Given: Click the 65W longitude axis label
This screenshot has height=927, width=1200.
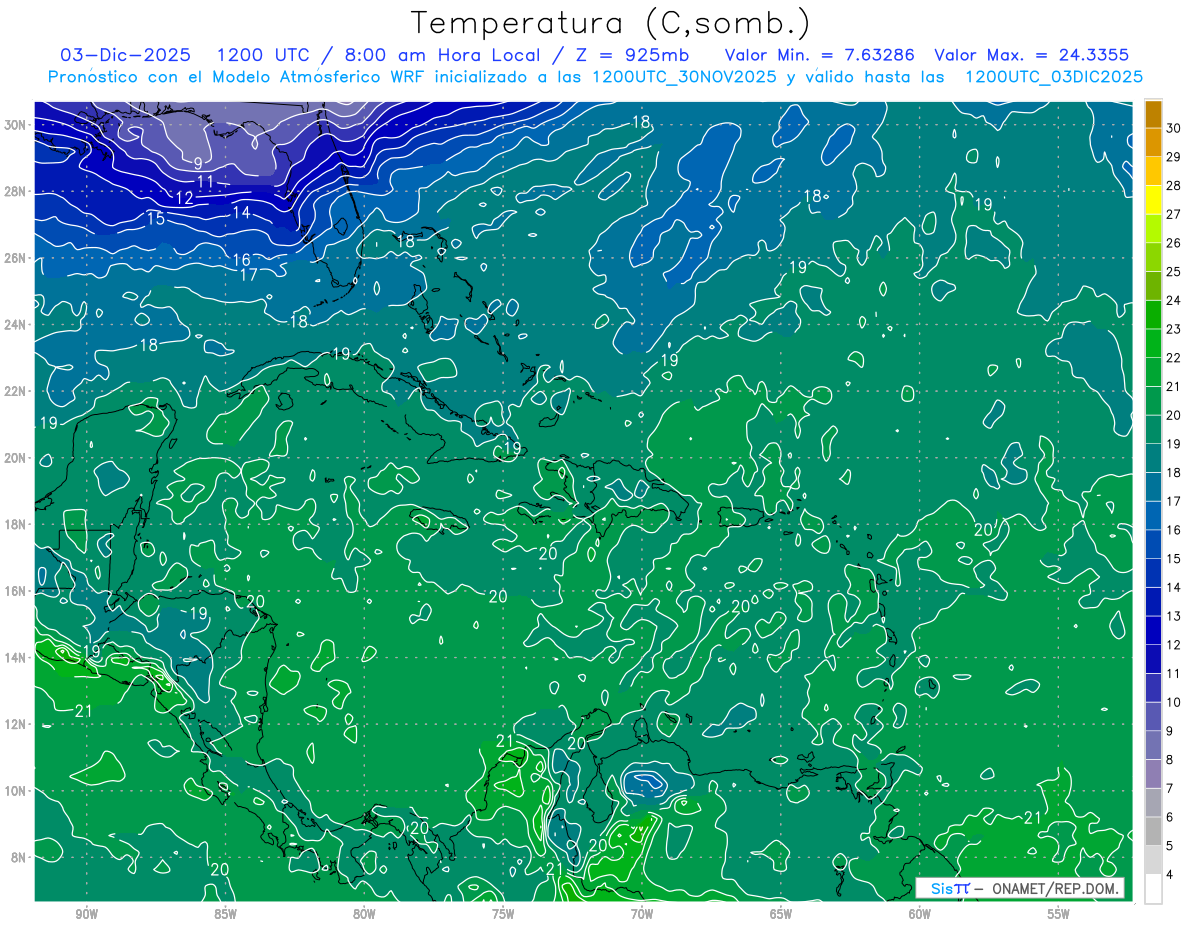Looking at the screenshot, I should point(781,914).
